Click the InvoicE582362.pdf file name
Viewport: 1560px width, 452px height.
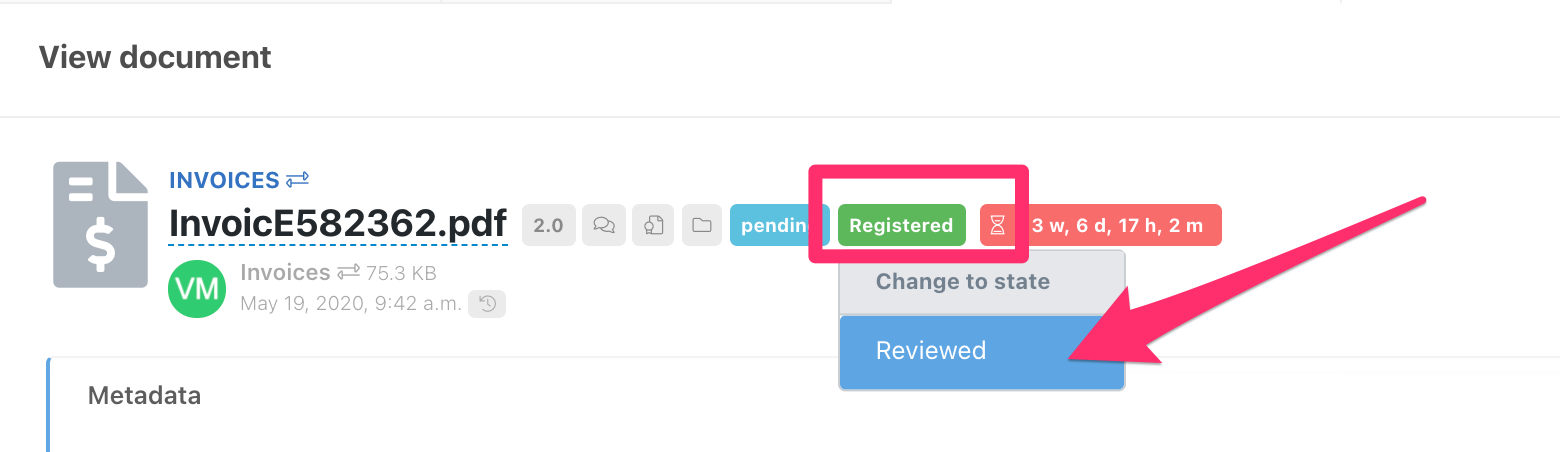point(338,225)
